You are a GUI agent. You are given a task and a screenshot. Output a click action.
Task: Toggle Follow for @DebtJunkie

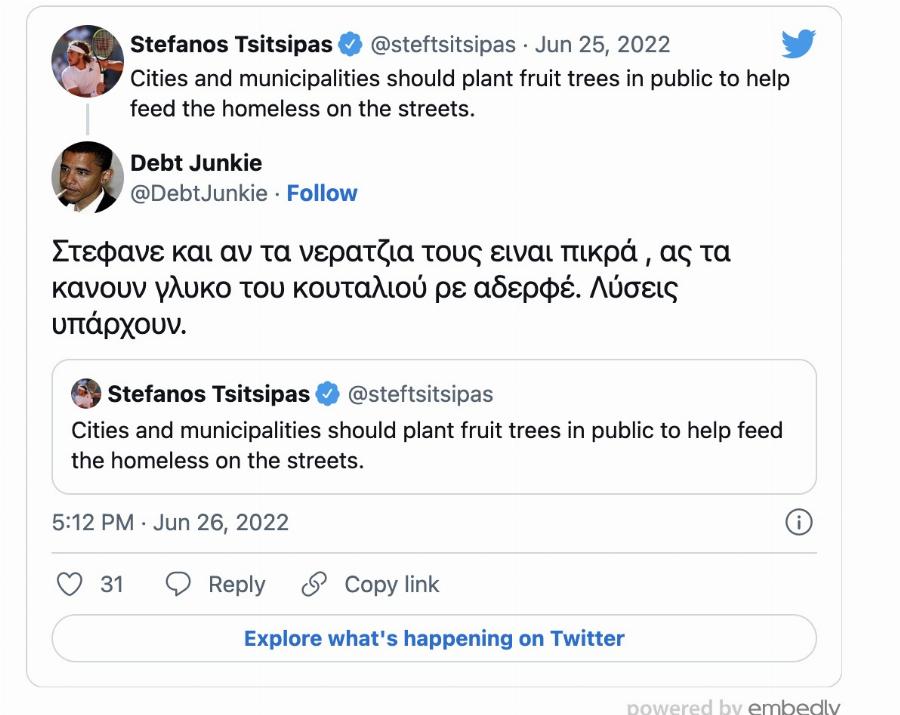pyautogui.click(x=322, y=193)
